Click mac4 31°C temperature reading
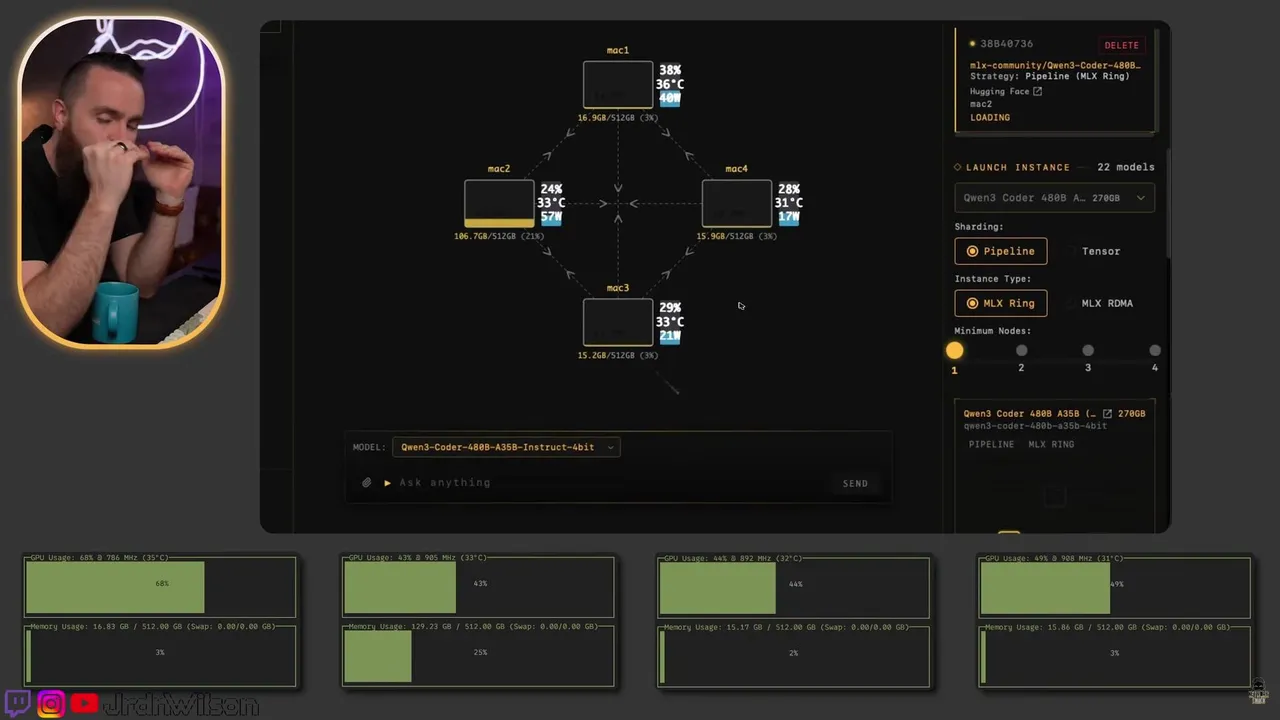Screen dimensions: 1280x720 pos(789,203)
